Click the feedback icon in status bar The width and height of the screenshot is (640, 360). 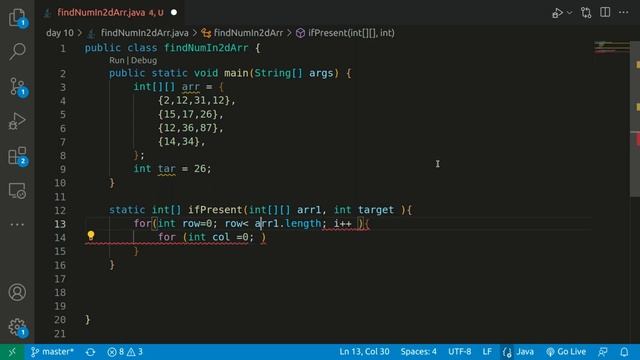603,351
